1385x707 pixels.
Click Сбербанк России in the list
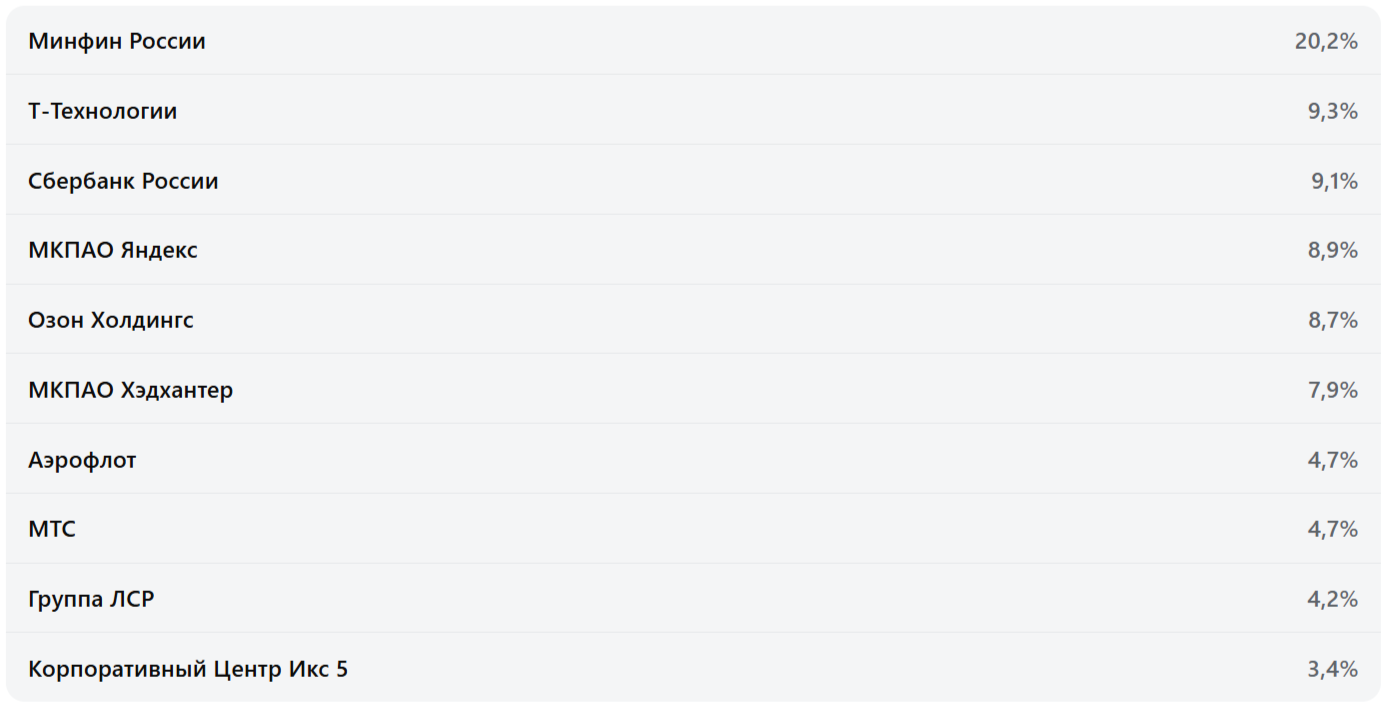click(123, 182)
